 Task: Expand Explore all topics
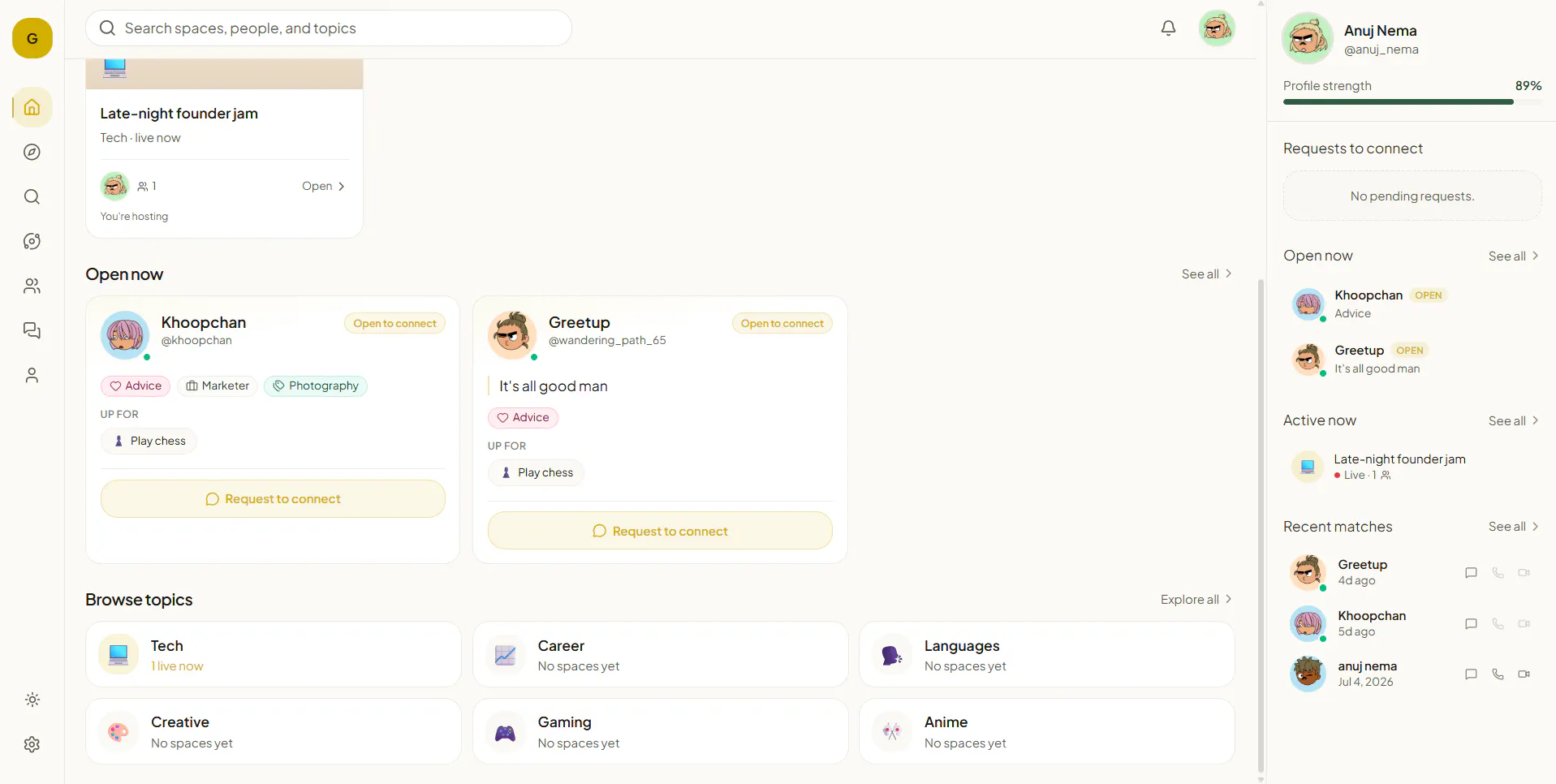(1196, 600)
